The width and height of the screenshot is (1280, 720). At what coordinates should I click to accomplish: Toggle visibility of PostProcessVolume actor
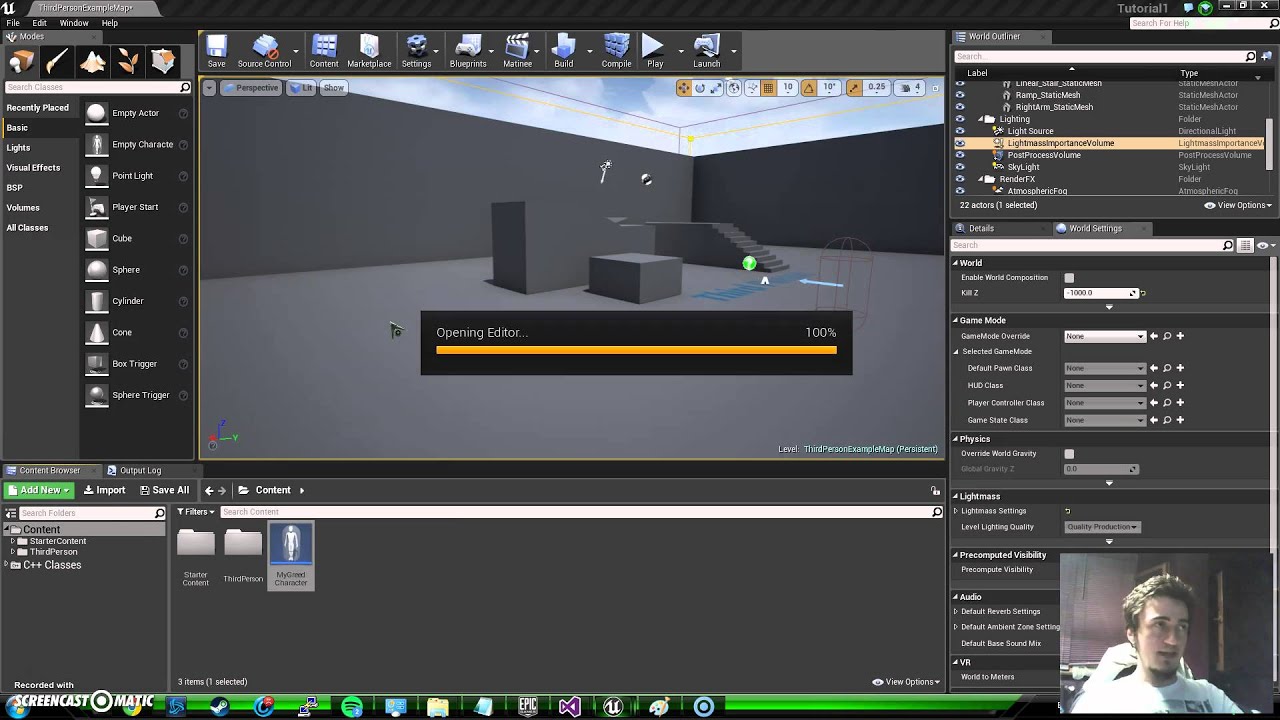click(x=960, y=155)
